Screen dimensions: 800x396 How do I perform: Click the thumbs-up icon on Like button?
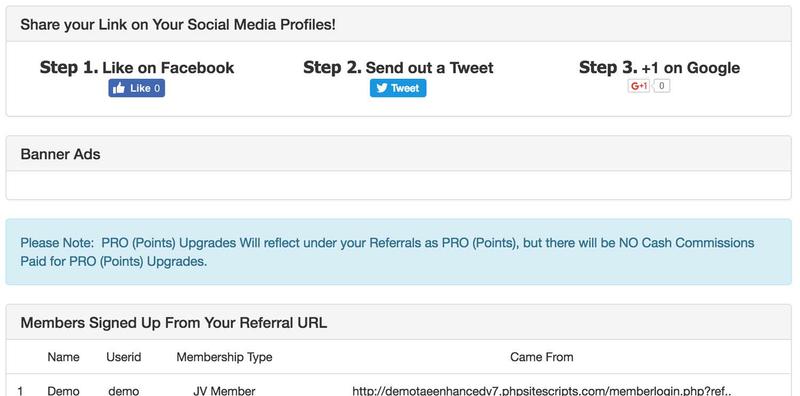click(119, 88)
